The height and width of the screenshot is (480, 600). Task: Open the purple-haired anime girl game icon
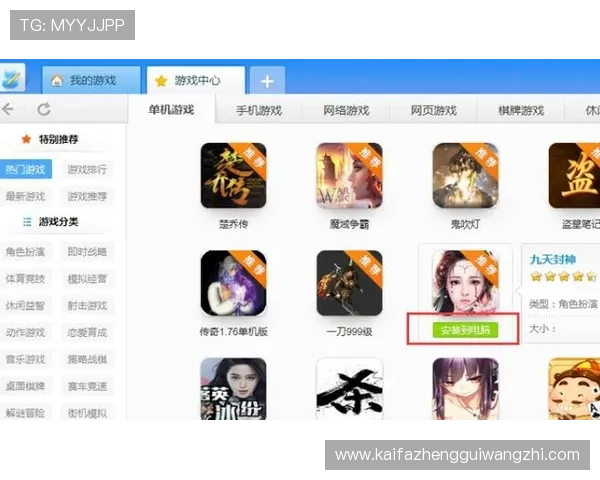tap(465, 389)
